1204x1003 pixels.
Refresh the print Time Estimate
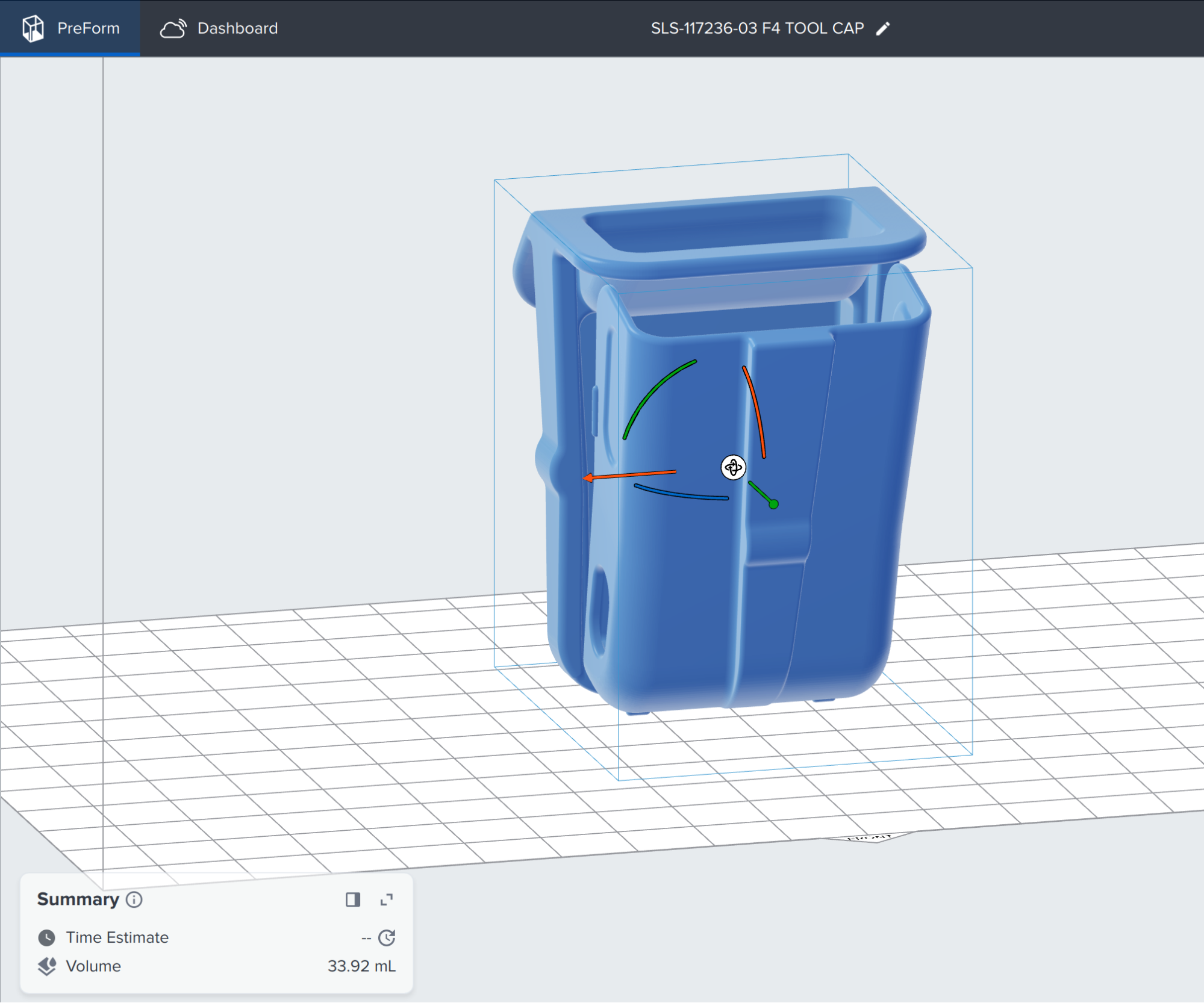[387, 937]
